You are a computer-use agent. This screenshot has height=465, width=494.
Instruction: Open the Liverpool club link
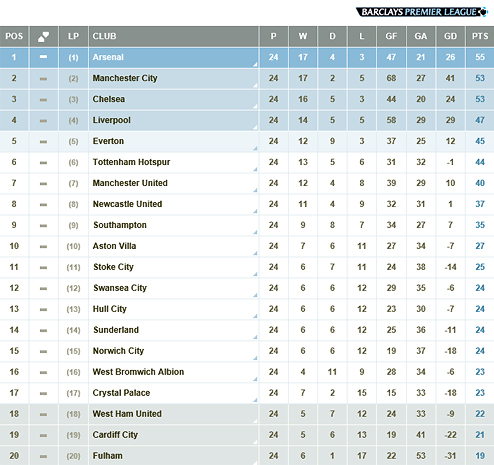point(112,120)
